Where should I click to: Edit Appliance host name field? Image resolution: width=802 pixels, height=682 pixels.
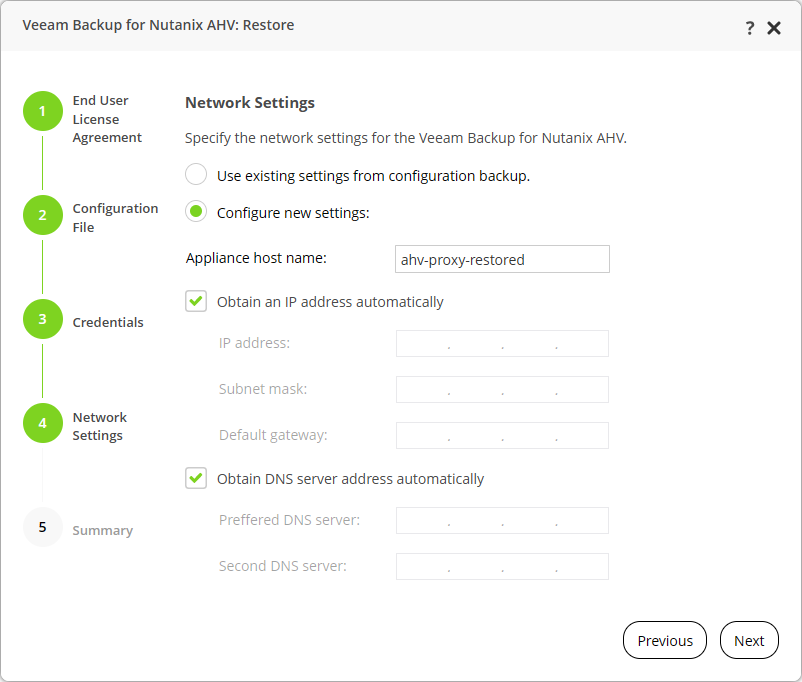(502, 259)
